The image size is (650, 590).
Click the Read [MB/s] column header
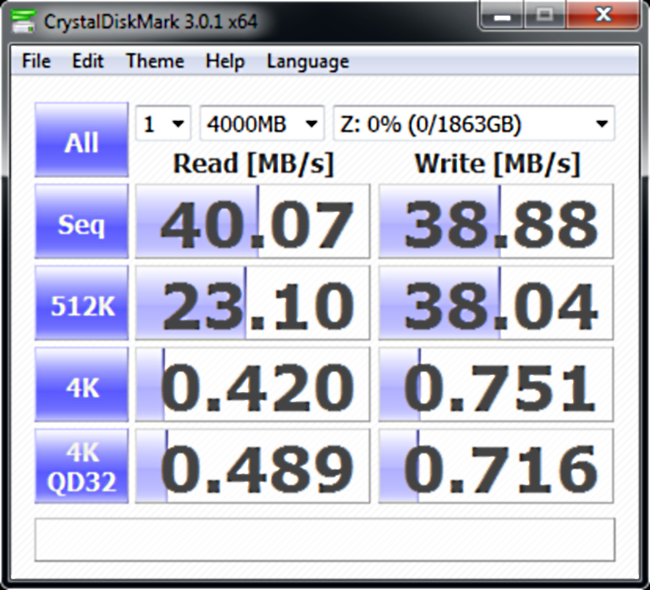pos(253,163)
